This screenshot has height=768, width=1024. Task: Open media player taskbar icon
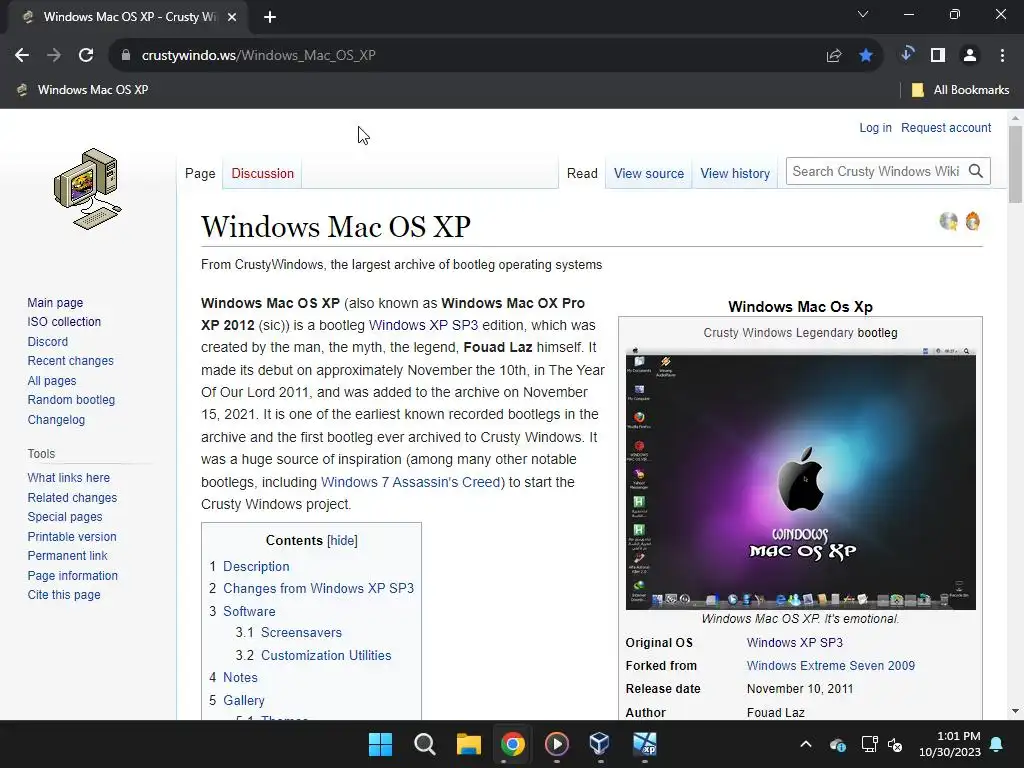point(556,744)
